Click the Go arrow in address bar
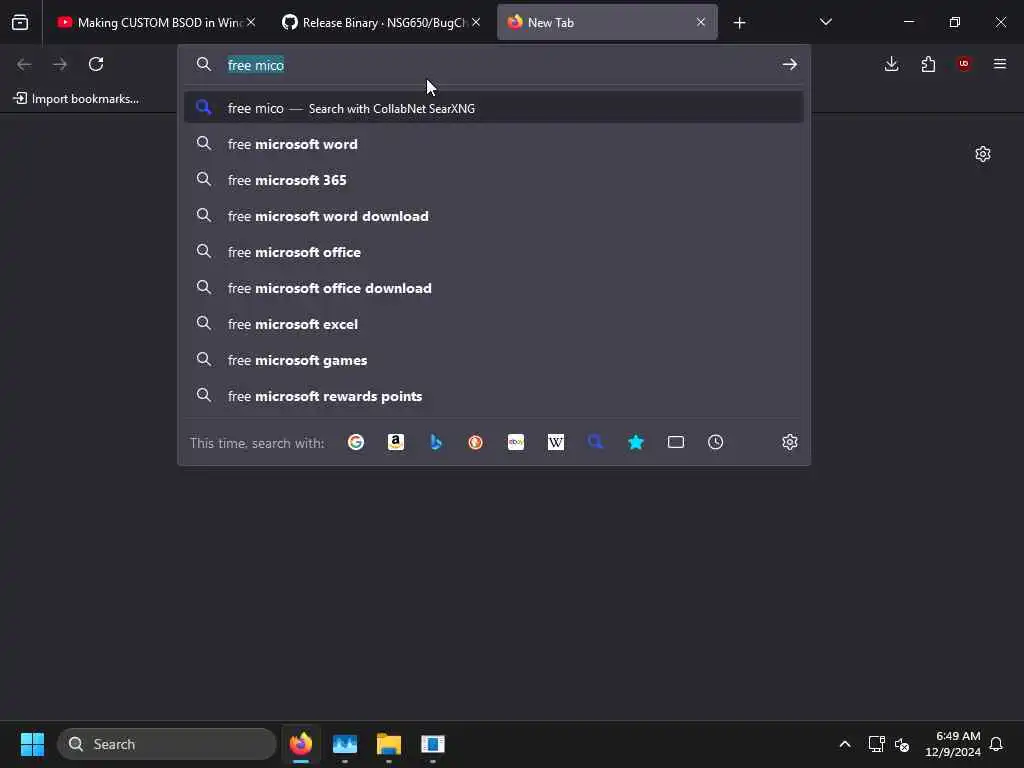The height and width of the screenshot is (768, 1024). point(790,64)
